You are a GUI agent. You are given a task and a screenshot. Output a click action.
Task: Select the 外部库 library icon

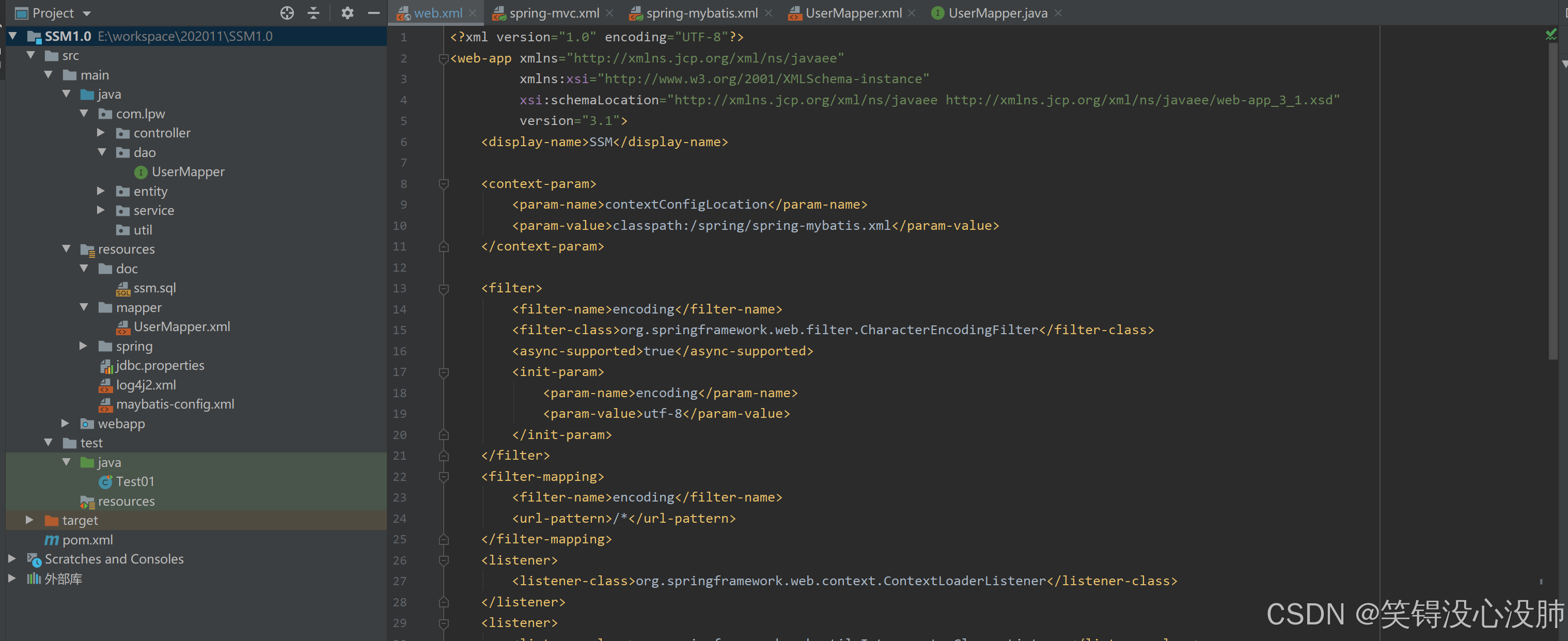34,579
